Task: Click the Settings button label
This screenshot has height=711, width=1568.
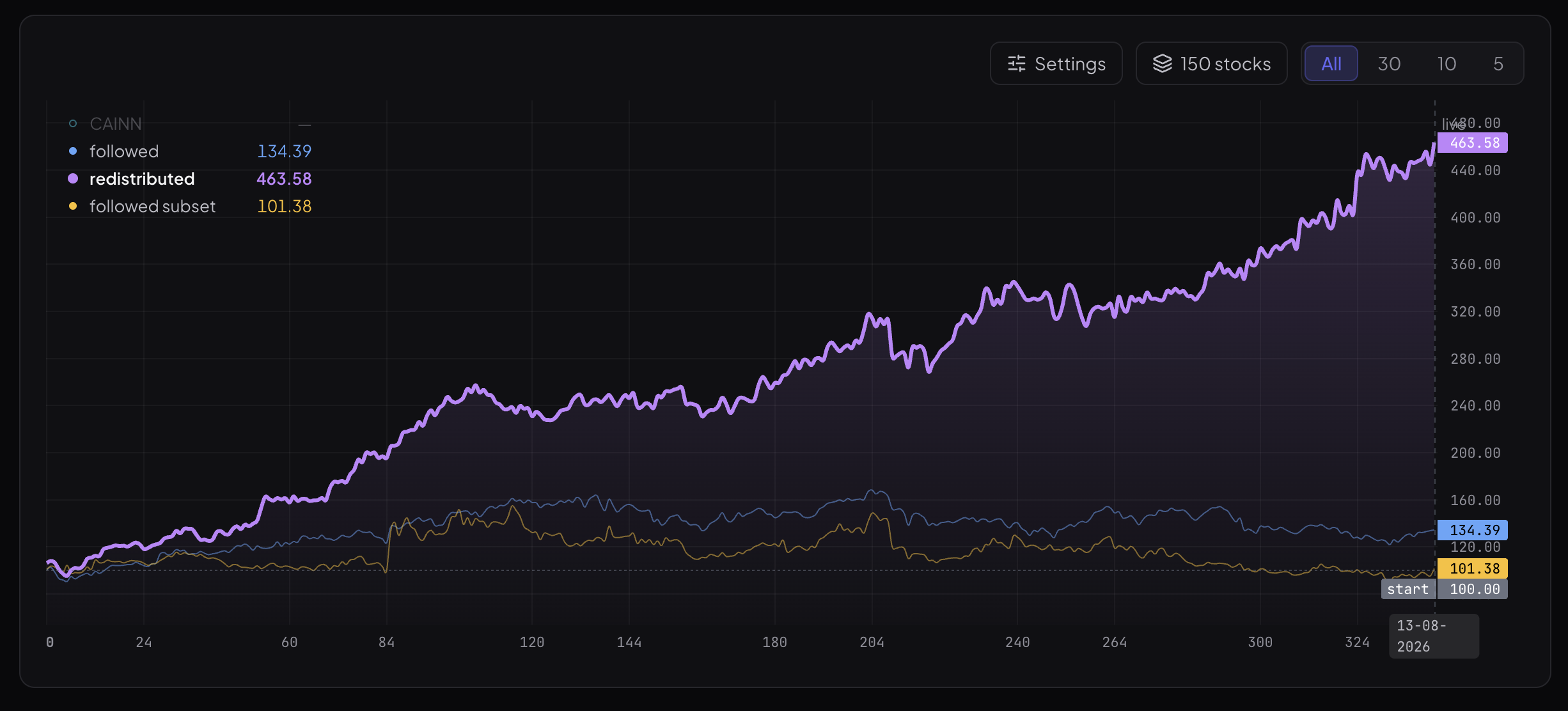Action: tap(1070, 63)
